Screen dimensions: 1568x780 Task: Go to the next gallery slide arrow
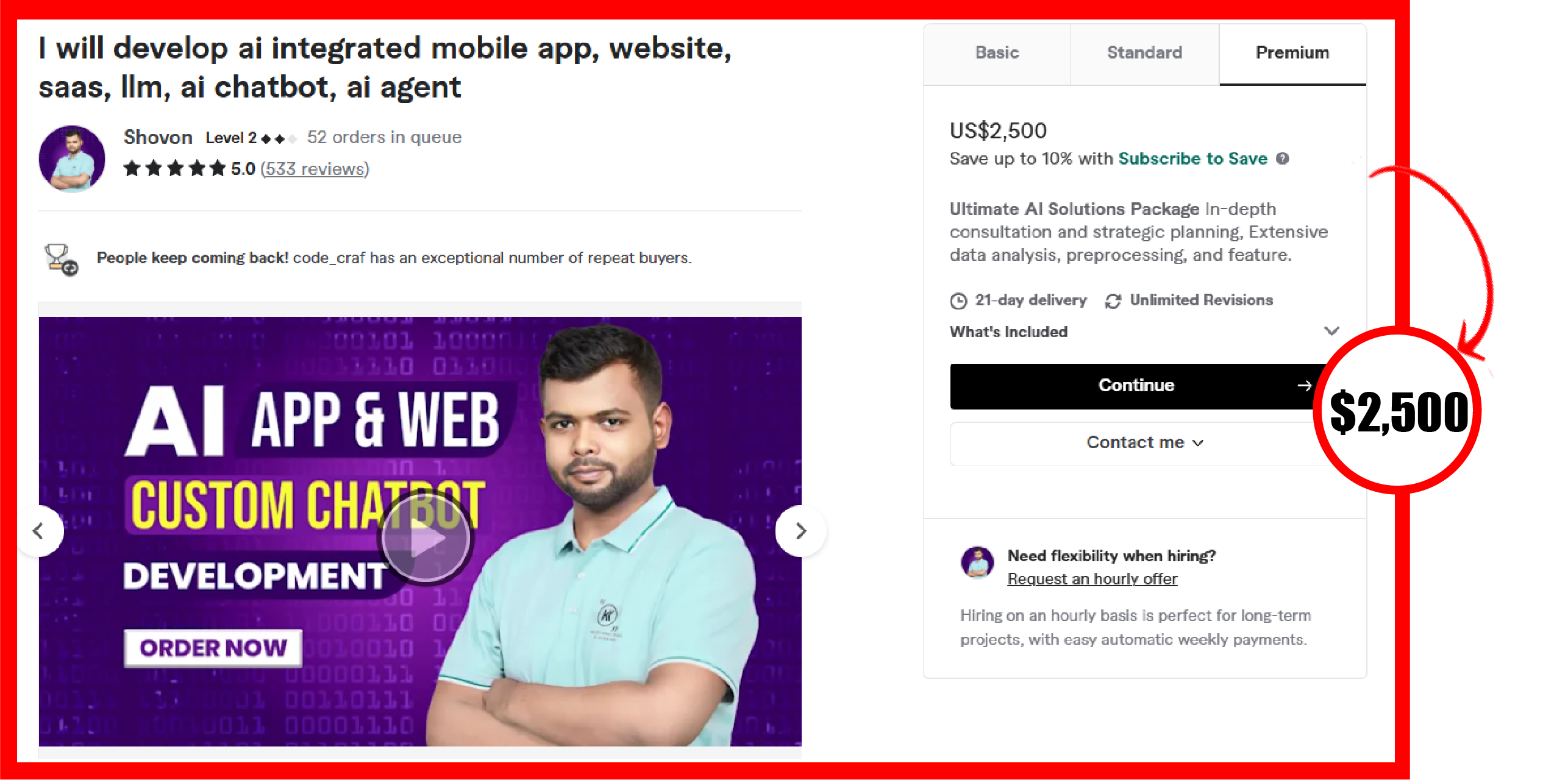coord(801,531)
